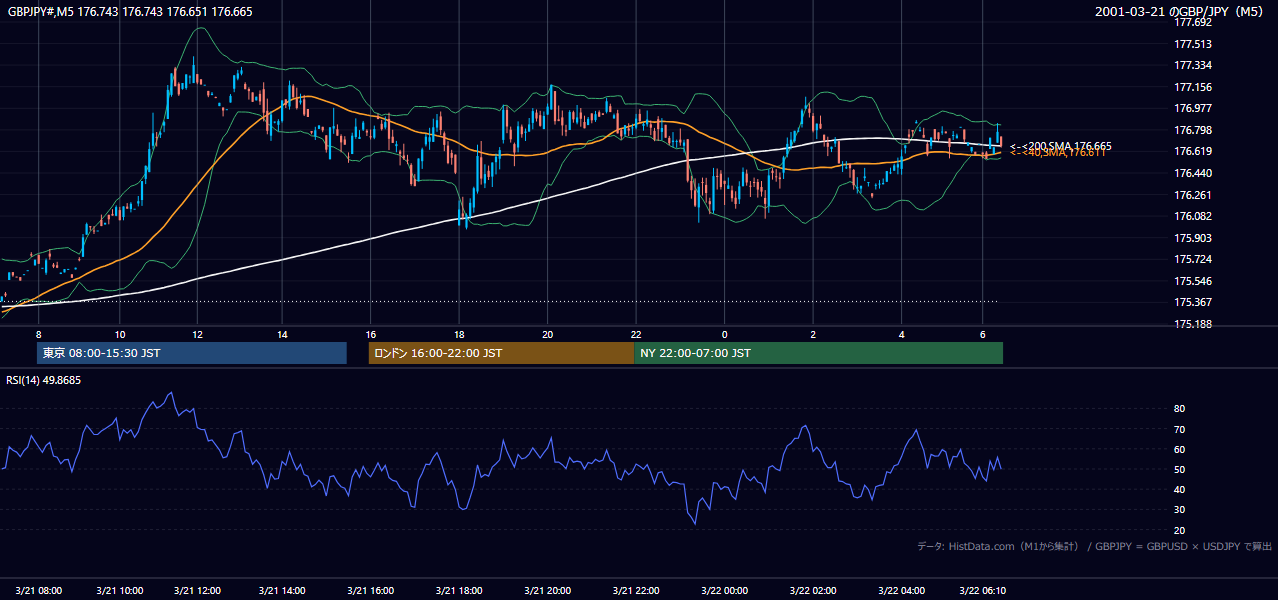Click RSI scale level 30
This screenshot has height=600, width=1278.
click(x=1180, y=510)
